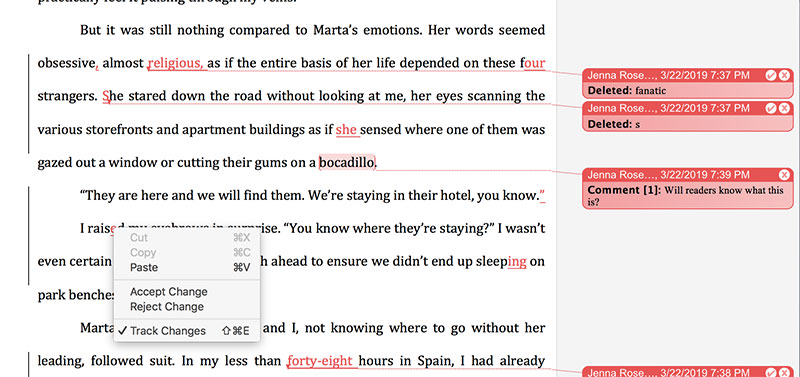
Task: Click the inserted text 'forty-eight'
Action: coord(320,361)
